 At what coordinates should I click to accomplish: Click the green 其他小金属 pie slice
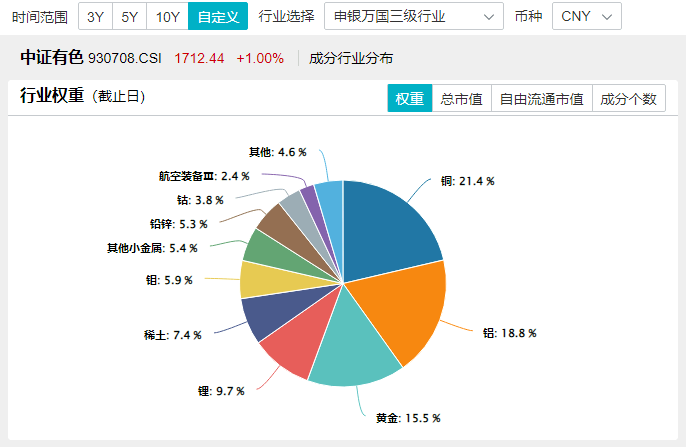point(264,247)
